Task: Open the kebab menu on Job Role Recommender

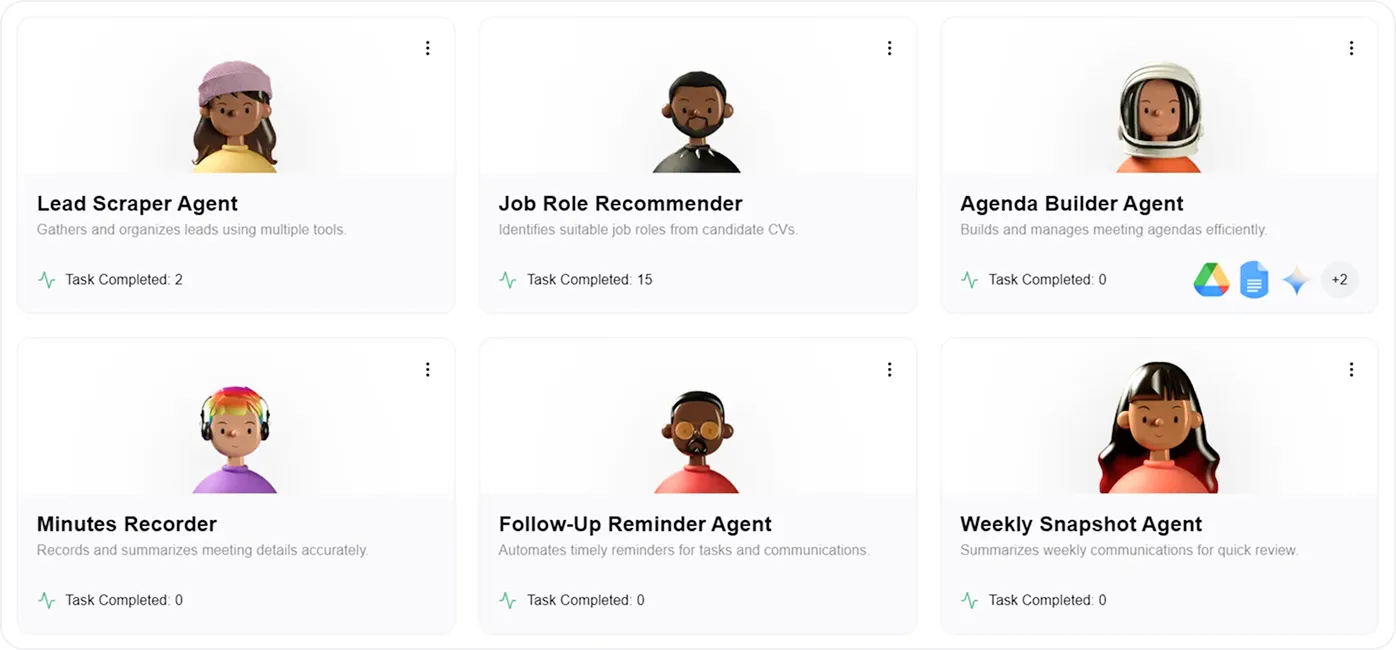Action: [889, 47]
